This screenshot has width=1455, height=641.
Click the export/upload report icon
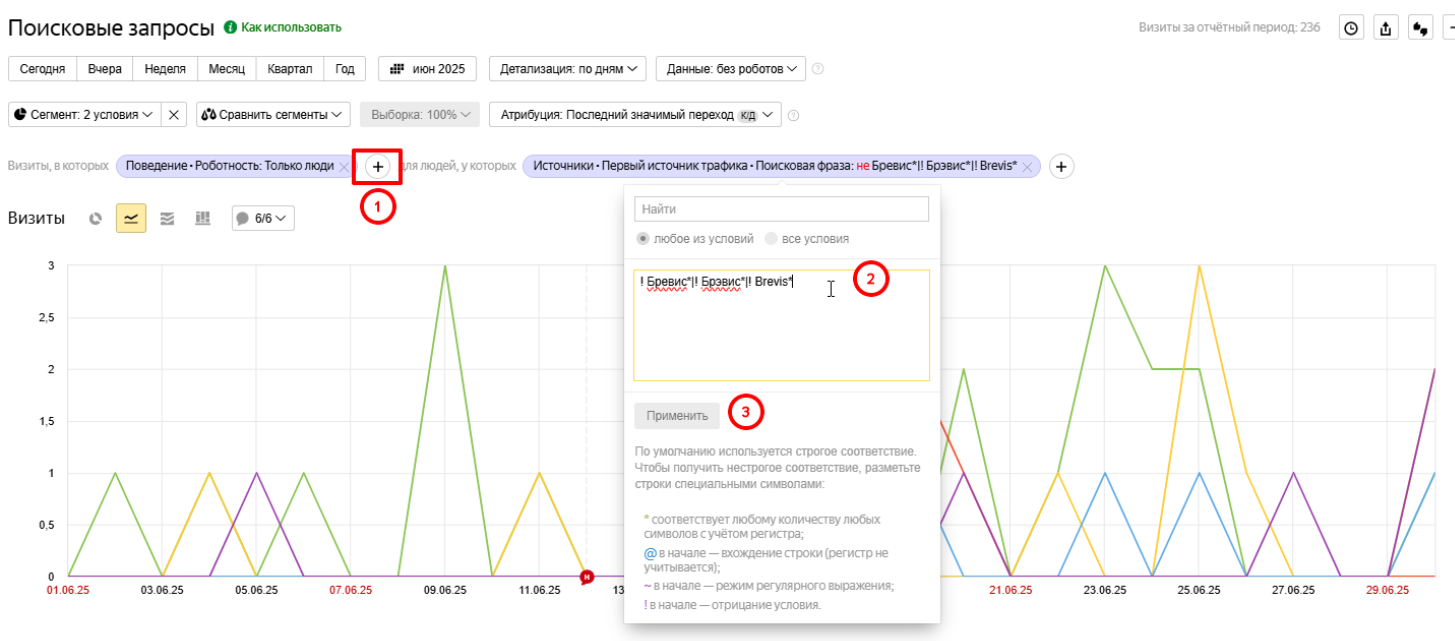[1386, 28]
